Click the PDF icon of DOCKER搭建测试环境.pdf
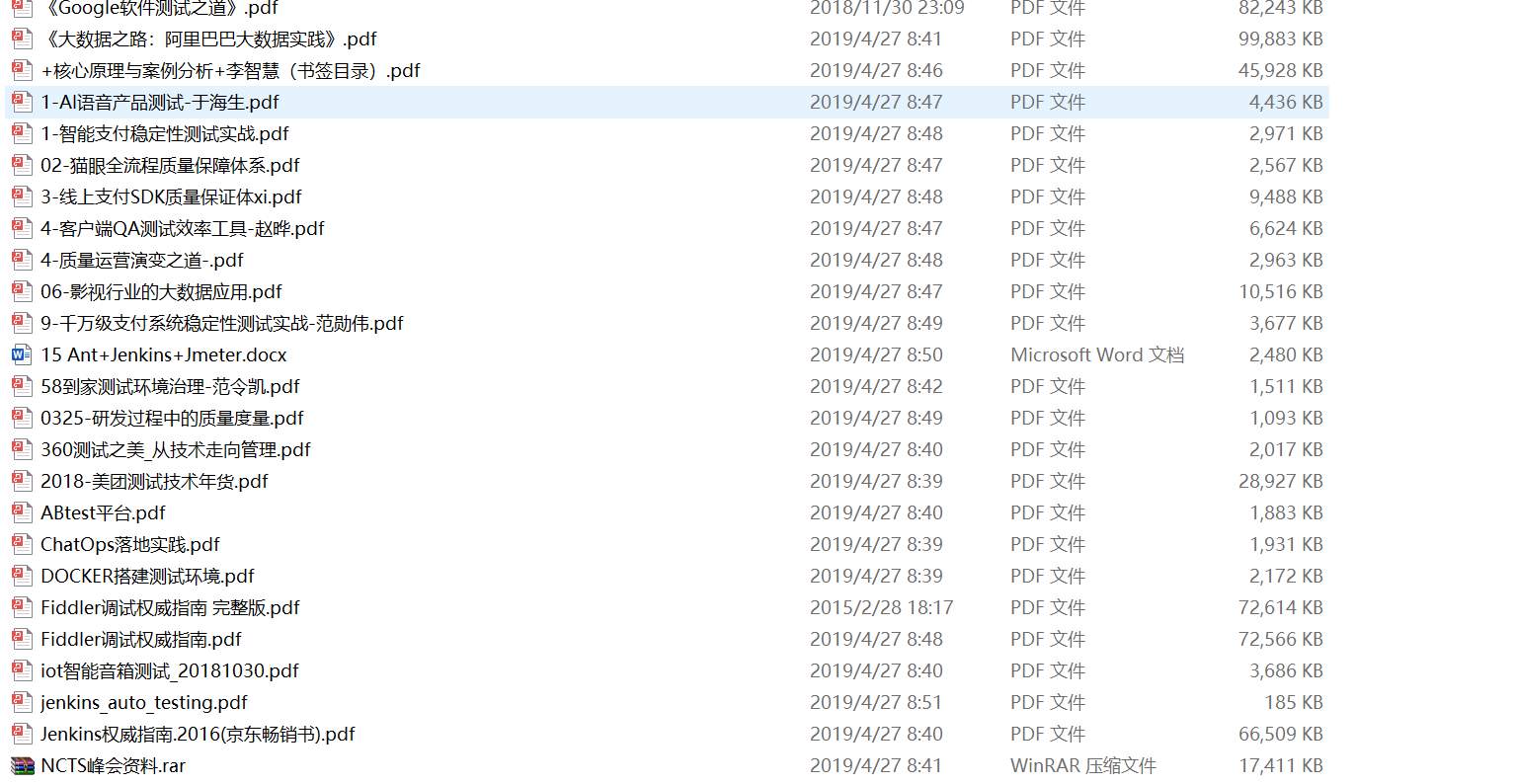This screenshot has height=784, width=1515. pyautogui.click(x=22, y=576)
